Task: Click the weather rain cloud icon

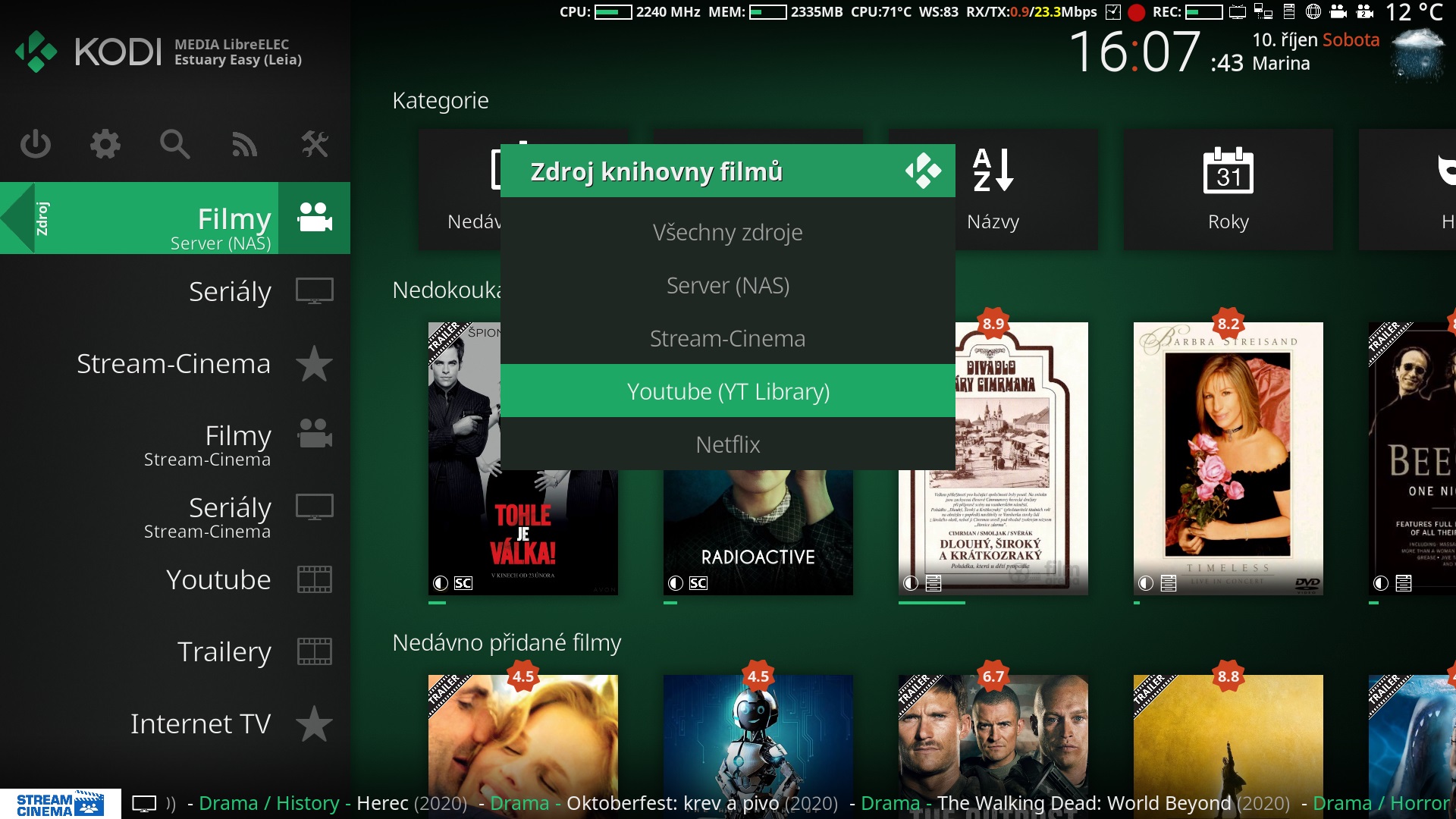Action: click(1419, 54)
